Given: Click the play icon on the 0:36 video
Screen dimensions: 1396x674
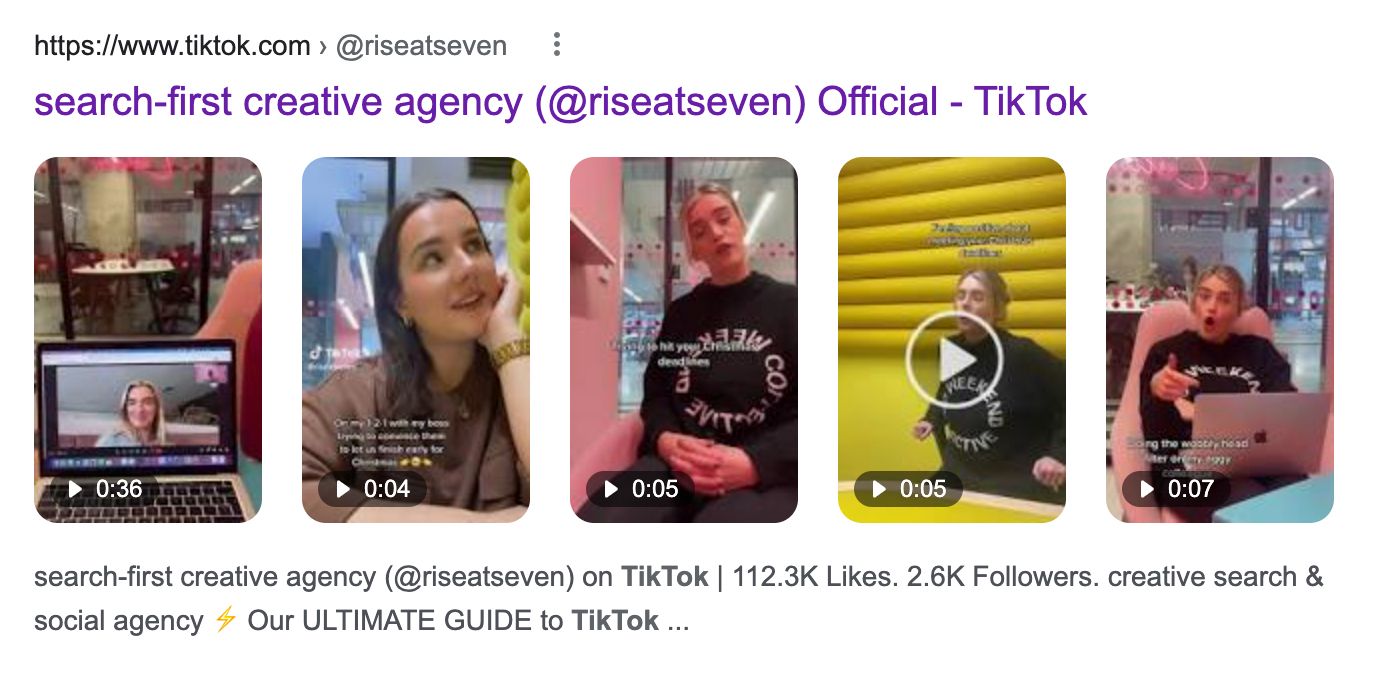Looking at the screenshot, I should point(75,489).
